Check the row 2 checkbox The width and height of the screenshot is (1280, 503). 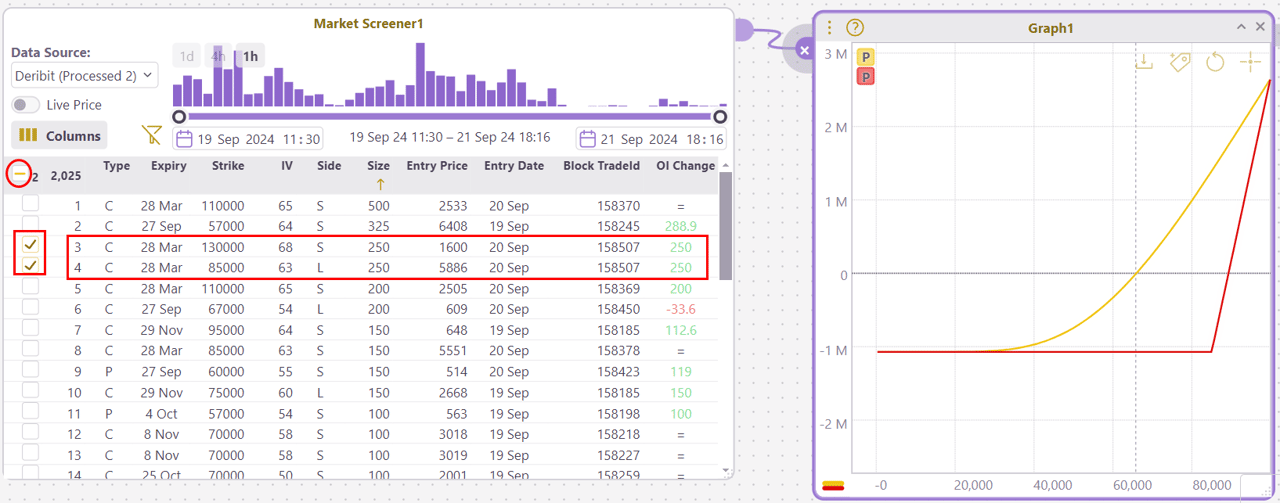coord(30,224)
